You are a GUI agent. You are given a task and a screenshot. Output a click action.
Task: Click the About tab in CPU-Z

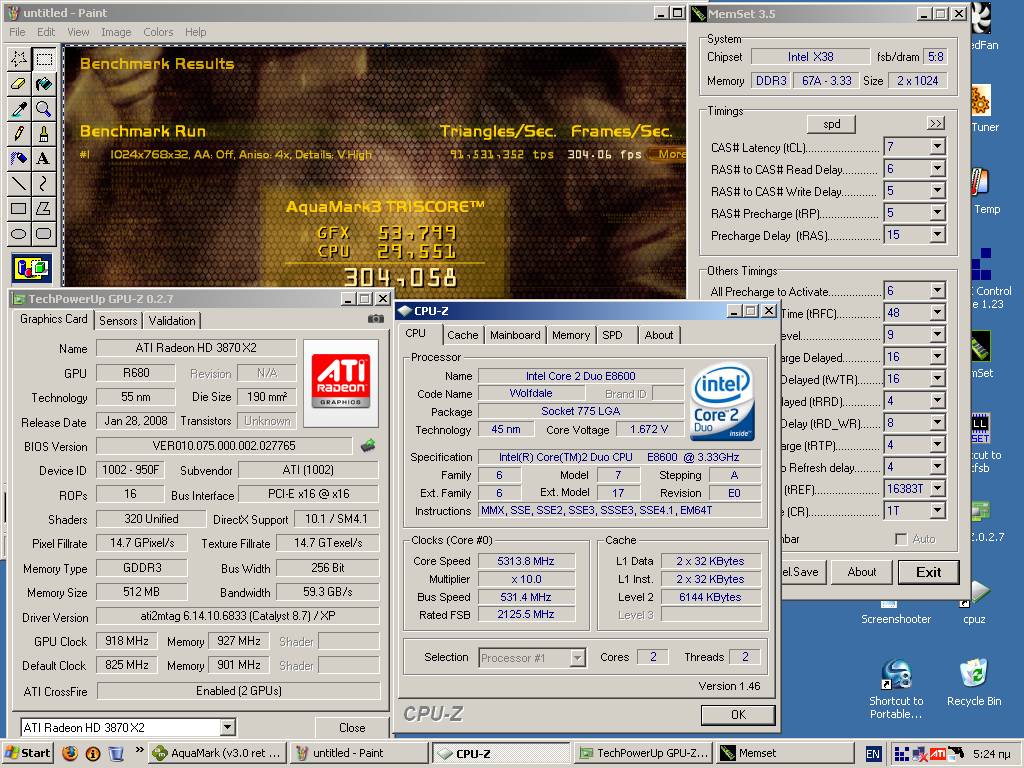(658, 335)
